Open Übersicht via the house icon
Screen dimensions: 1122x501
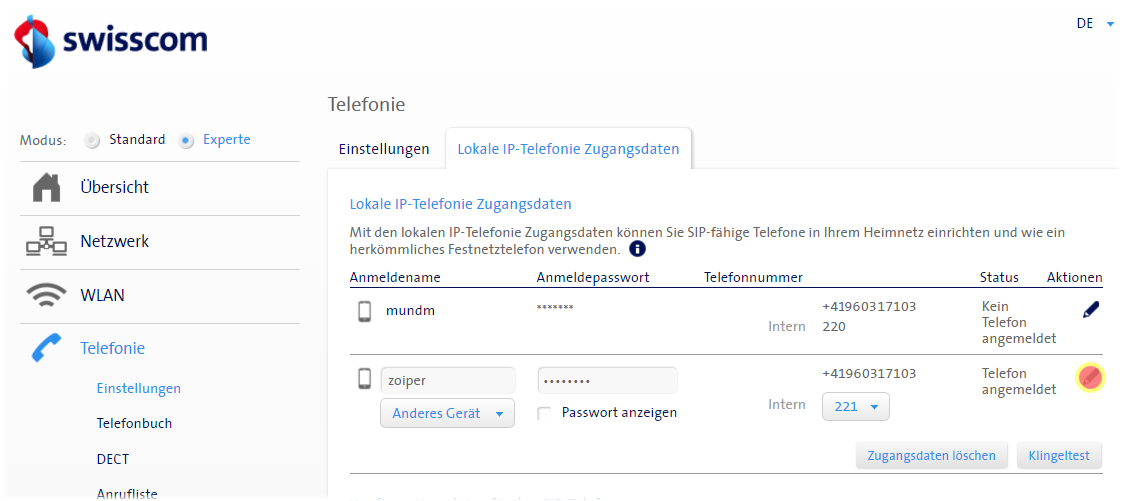pyautogui.click(x=46, y=188)
